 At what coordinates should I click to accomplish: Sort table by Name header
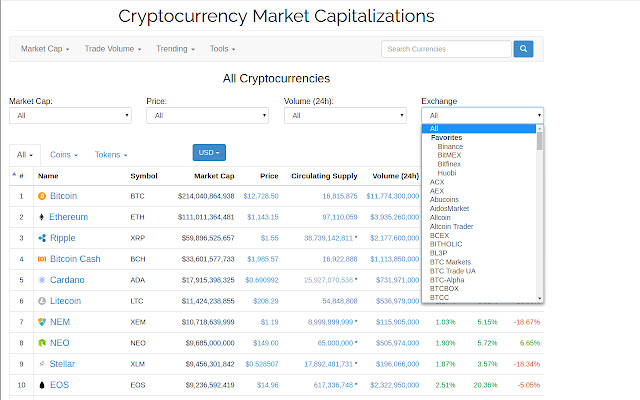point(48,176)
